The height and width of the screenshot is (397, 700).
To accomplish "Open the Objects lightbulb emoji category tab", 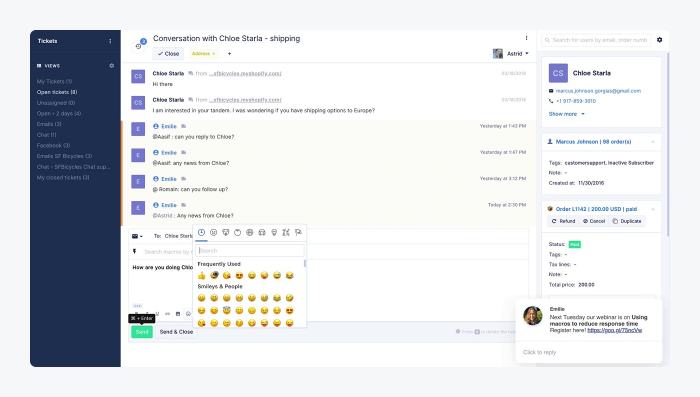I will tap(274, 232).
